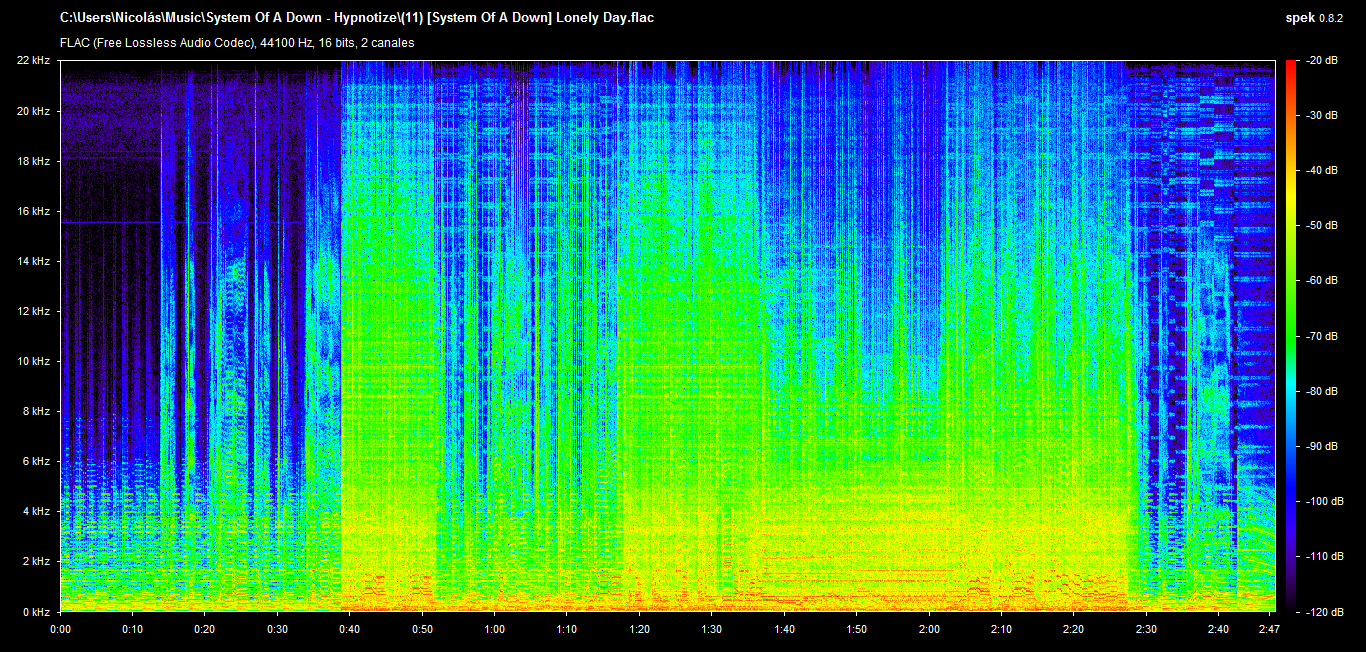Image resolution: width=1366 pixels, height=652 pixels.
Task: Click the spek 0.8.2 version label
Action: (1314, 18)
